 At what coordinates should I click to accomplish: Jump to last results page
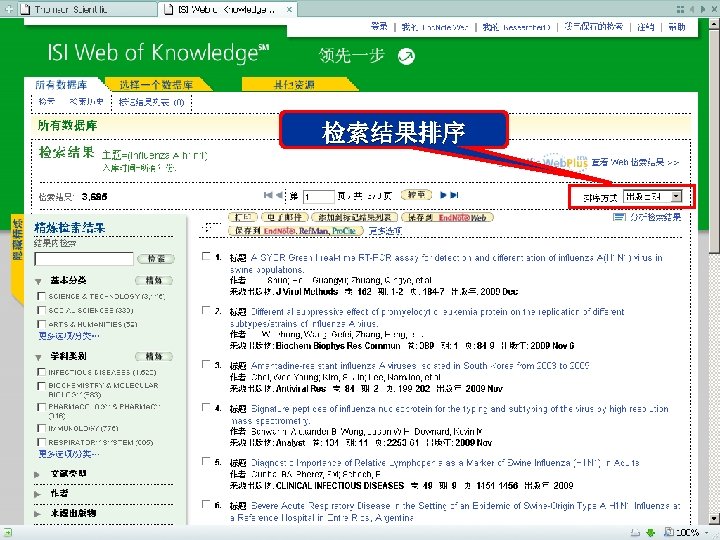click(x=454, y=195)
